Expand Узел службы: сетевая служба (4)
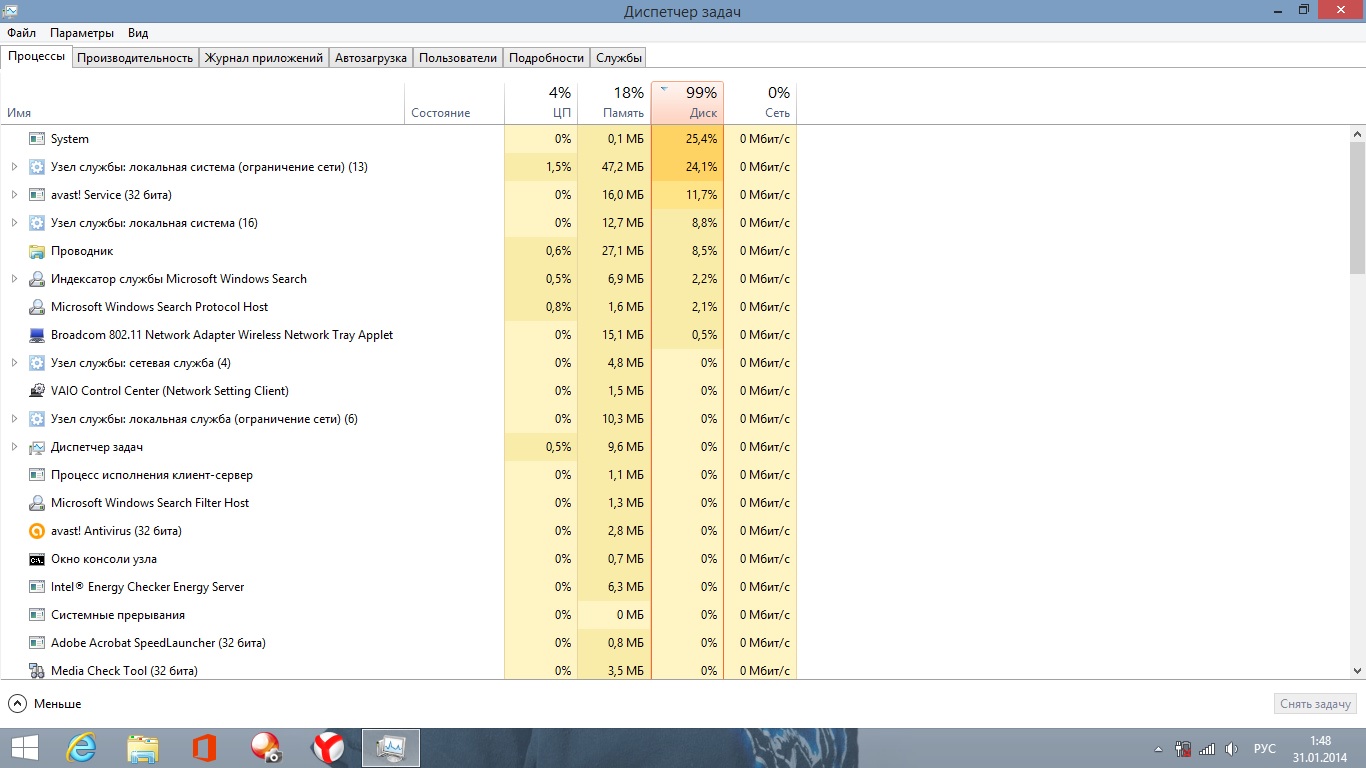The image size is (1366, 768). pos(14,363)
